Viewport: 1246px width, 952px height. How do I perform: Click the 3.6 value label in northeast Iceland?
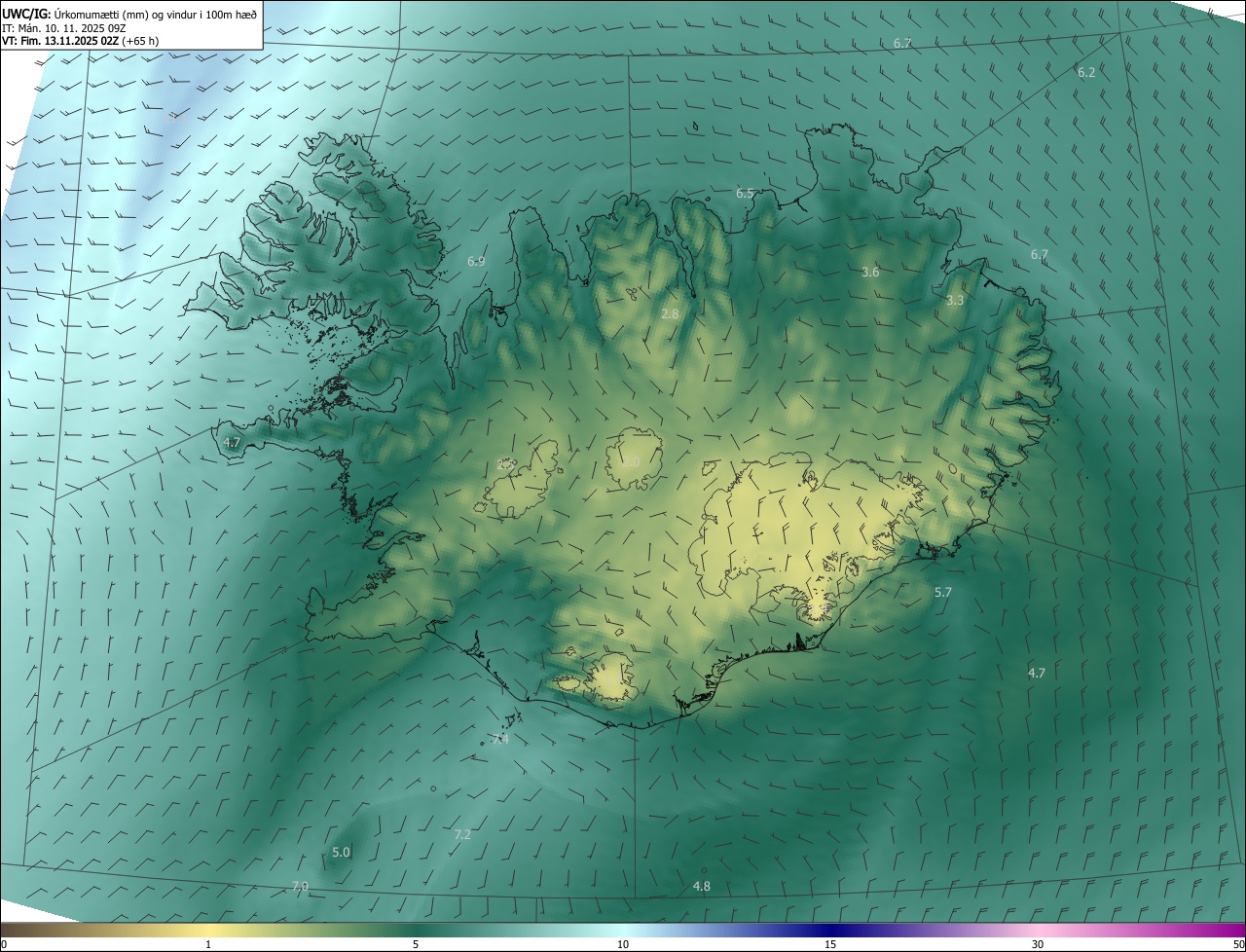(x=870, y=273)
